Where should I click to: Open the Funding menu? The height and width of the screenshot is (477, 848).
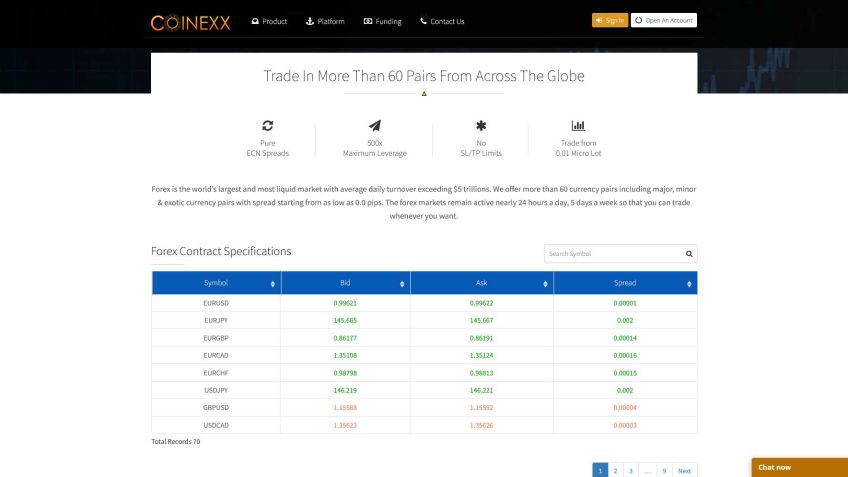pyautogui.click(x=382, y=21)
